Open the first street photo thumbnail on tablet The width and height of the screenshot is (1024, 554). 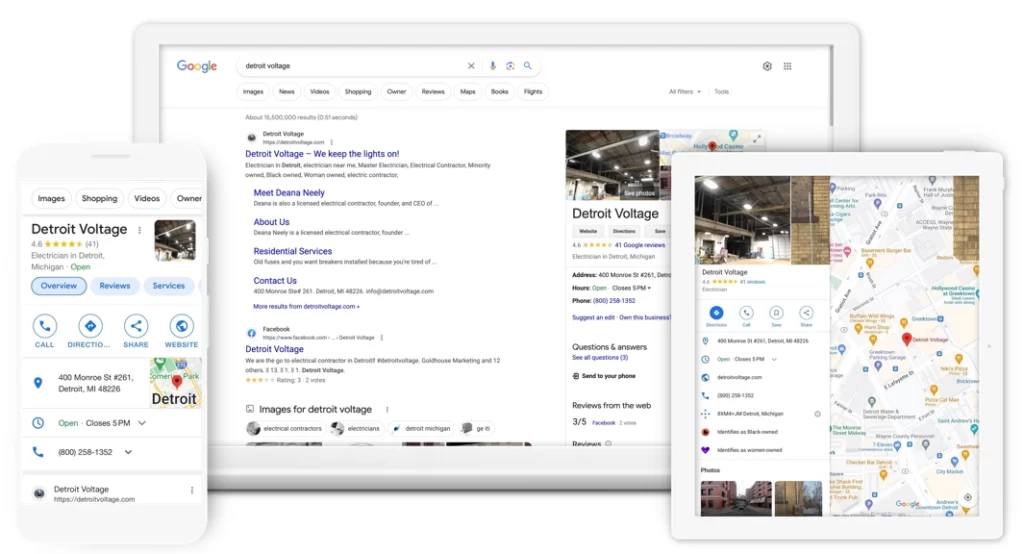pyautogui.click(x=736, y=498)
